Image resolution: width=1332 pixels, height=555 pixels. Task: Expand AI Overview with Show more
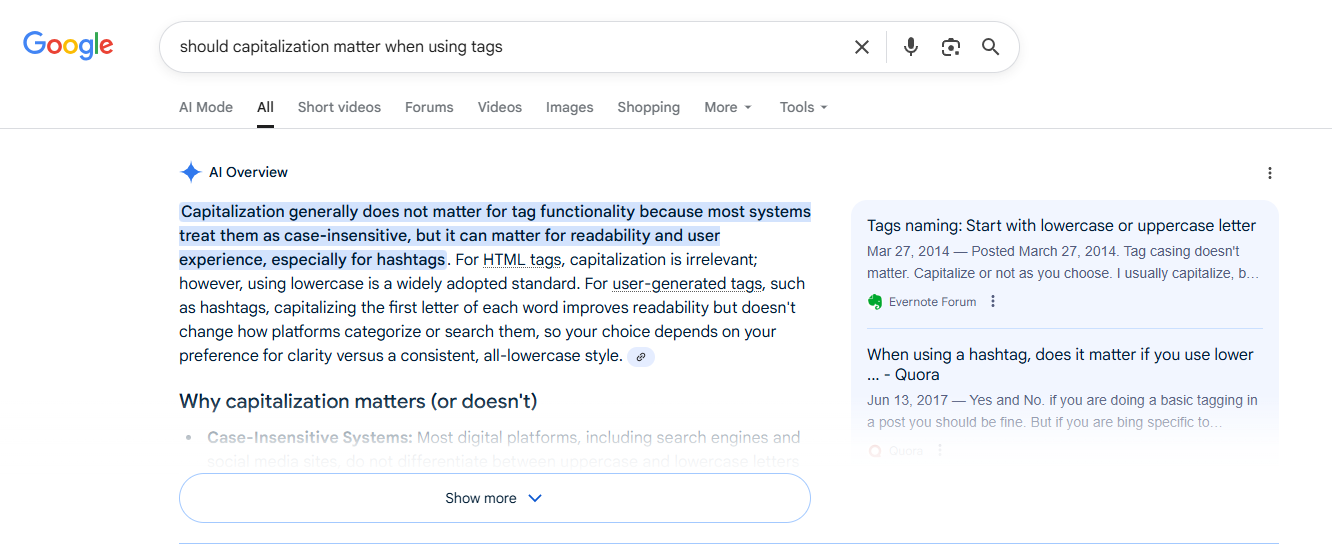[494, 498]
